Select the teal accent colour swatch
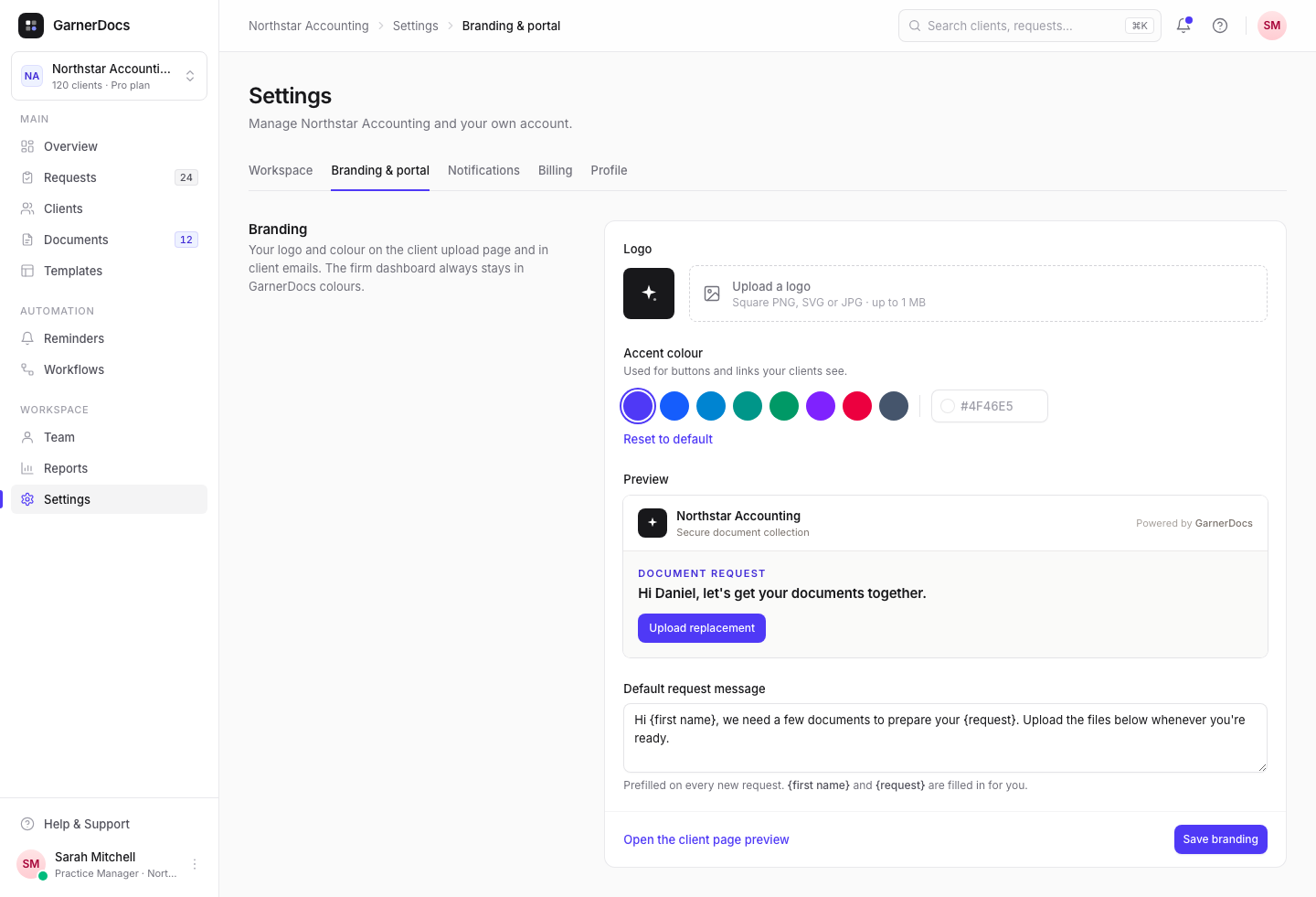The height and width of the screenshot is (897, 1316). point(748,406)
